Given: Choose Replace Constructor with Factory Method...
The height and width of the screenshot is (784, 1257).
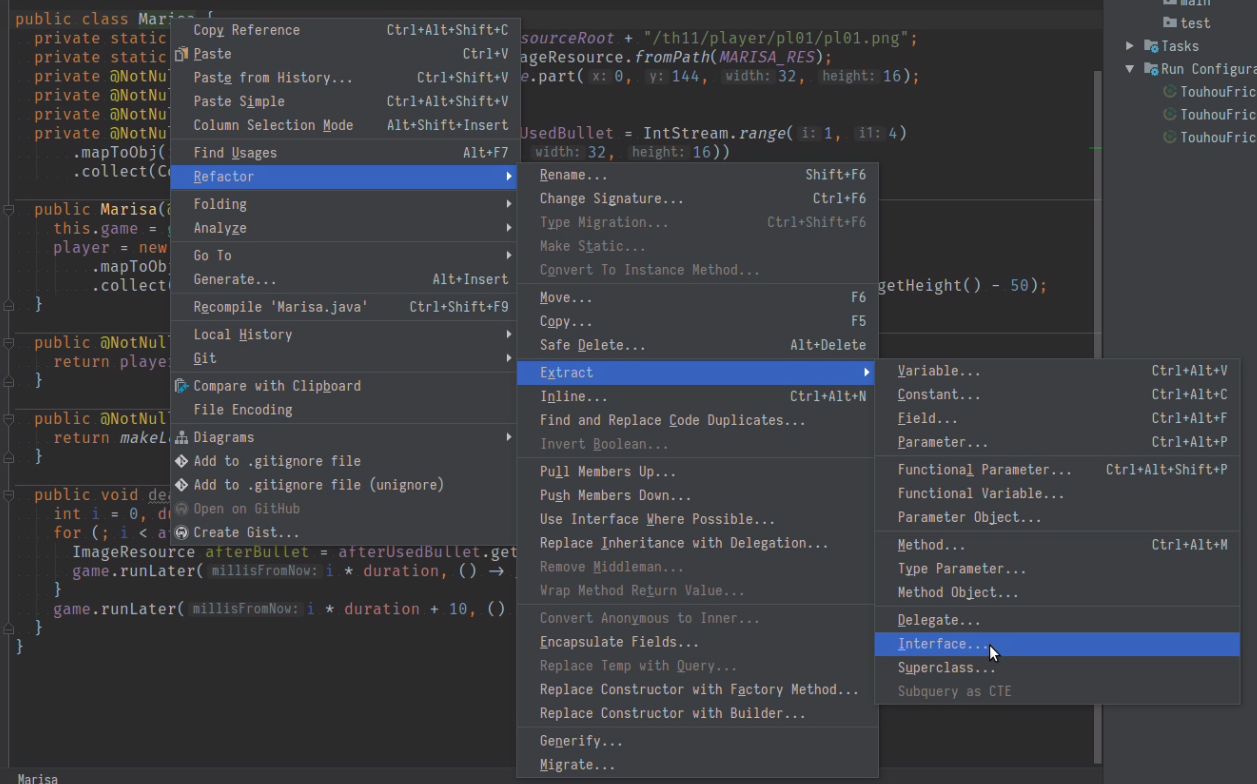Looking at the screenshot, I should click(x=697, y=690).
